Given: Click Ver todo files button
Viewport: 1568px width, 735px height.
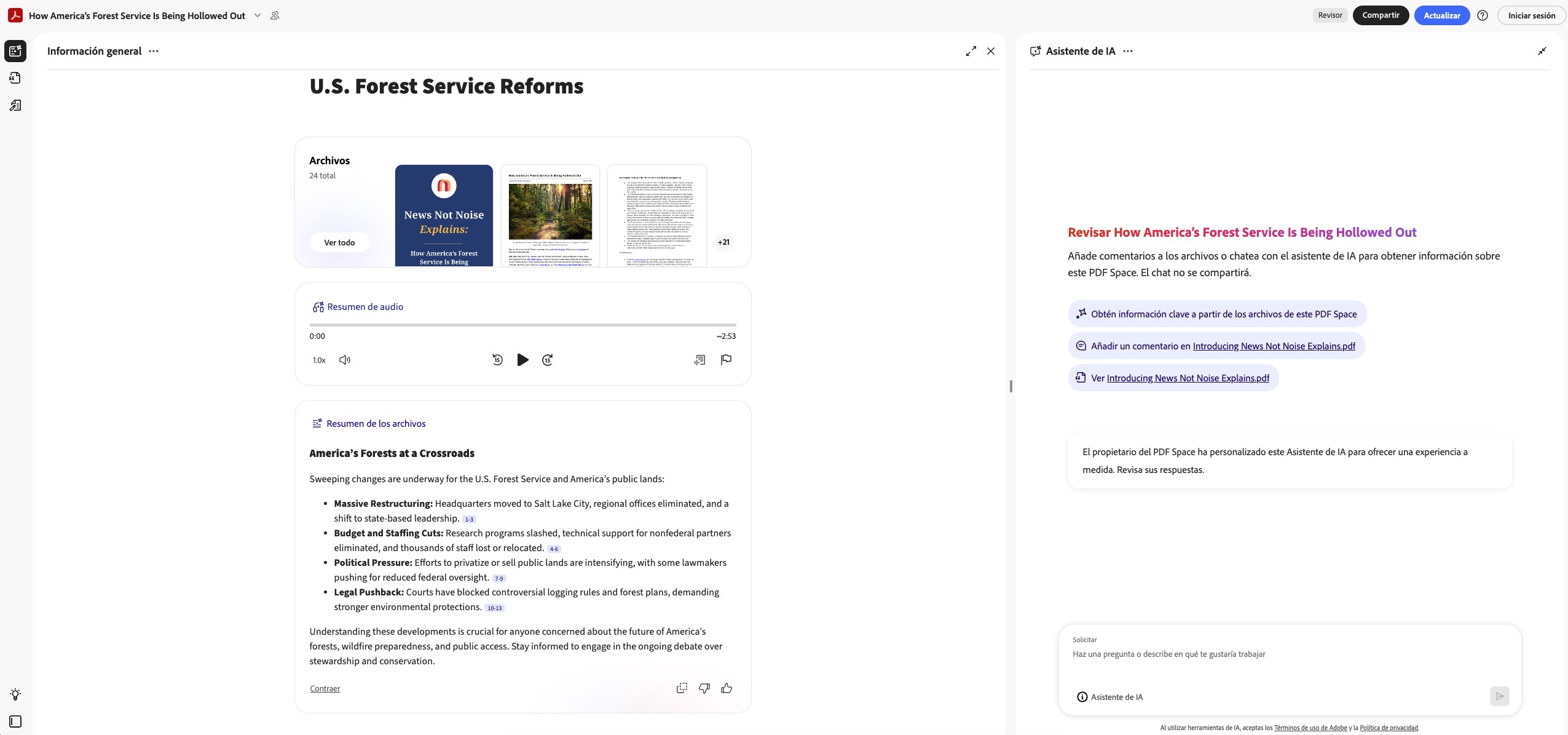Looking at the screenshot, I should (339, 242).
